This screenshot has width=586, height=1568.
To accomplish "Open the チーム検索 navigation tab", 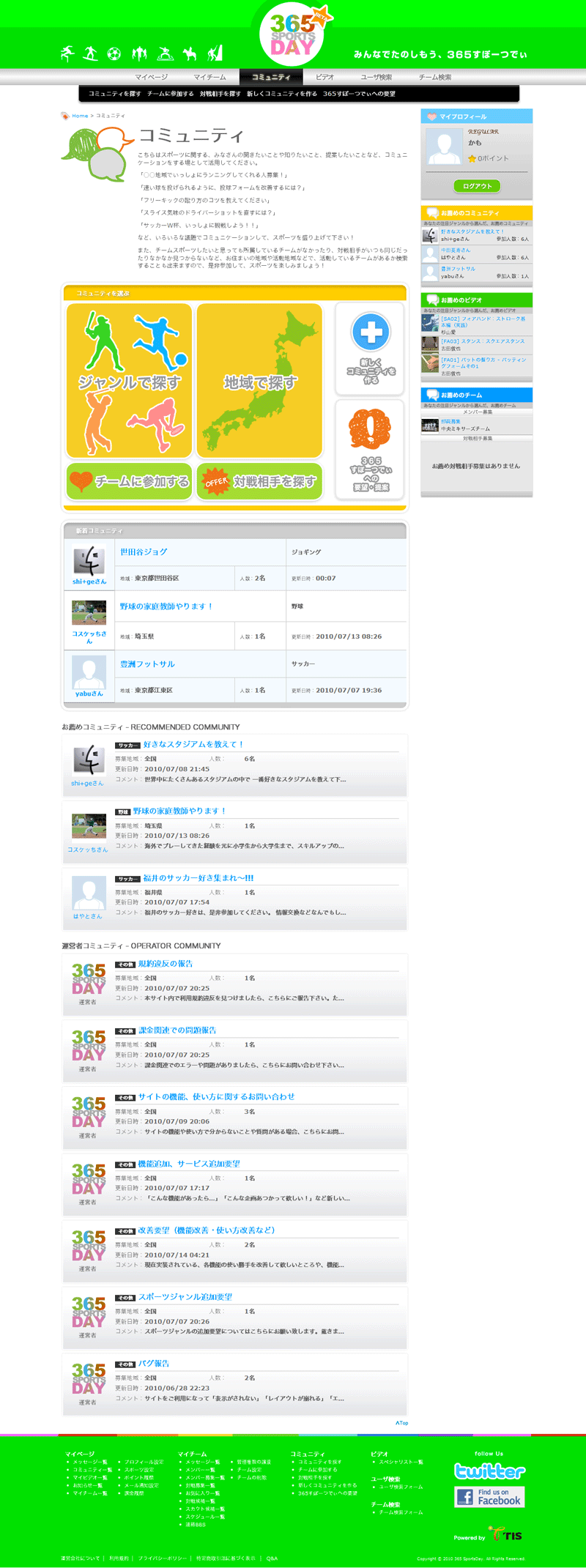I will tap(434, 77).
